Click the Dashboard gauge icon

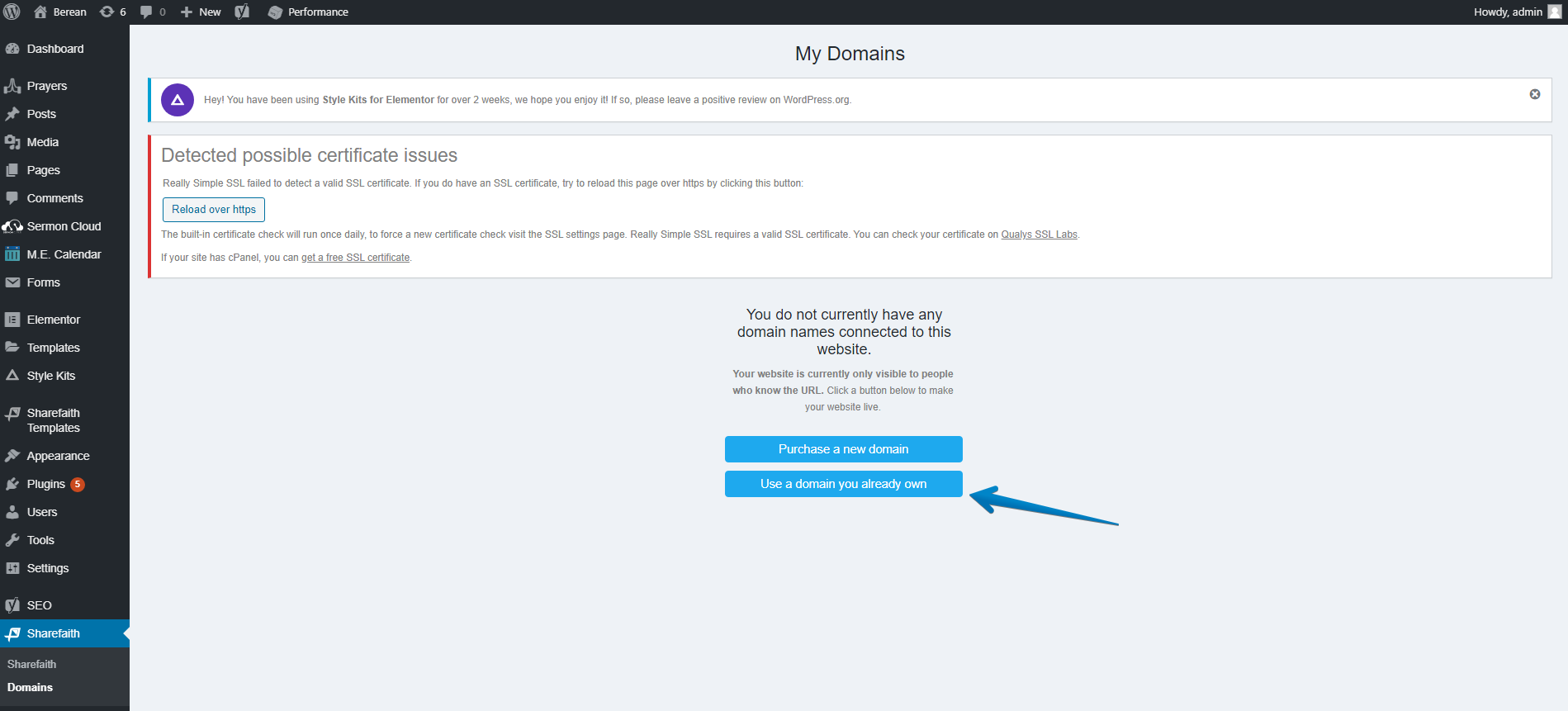pyautogui.click(x=12, y=49)
